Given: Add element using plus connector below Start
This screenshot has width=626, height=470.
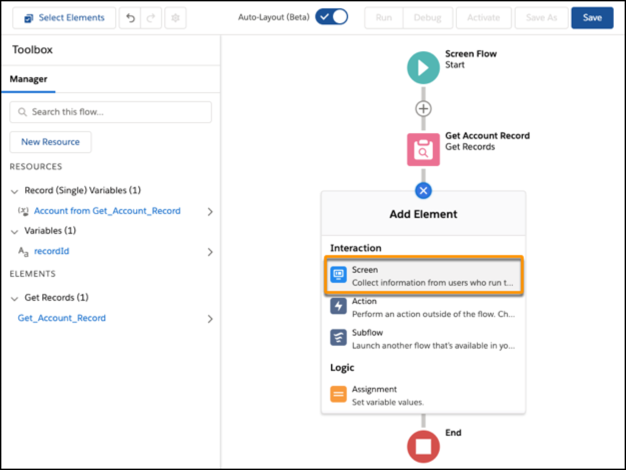Looking at the screenshot, I should click(x=423, y=108).
